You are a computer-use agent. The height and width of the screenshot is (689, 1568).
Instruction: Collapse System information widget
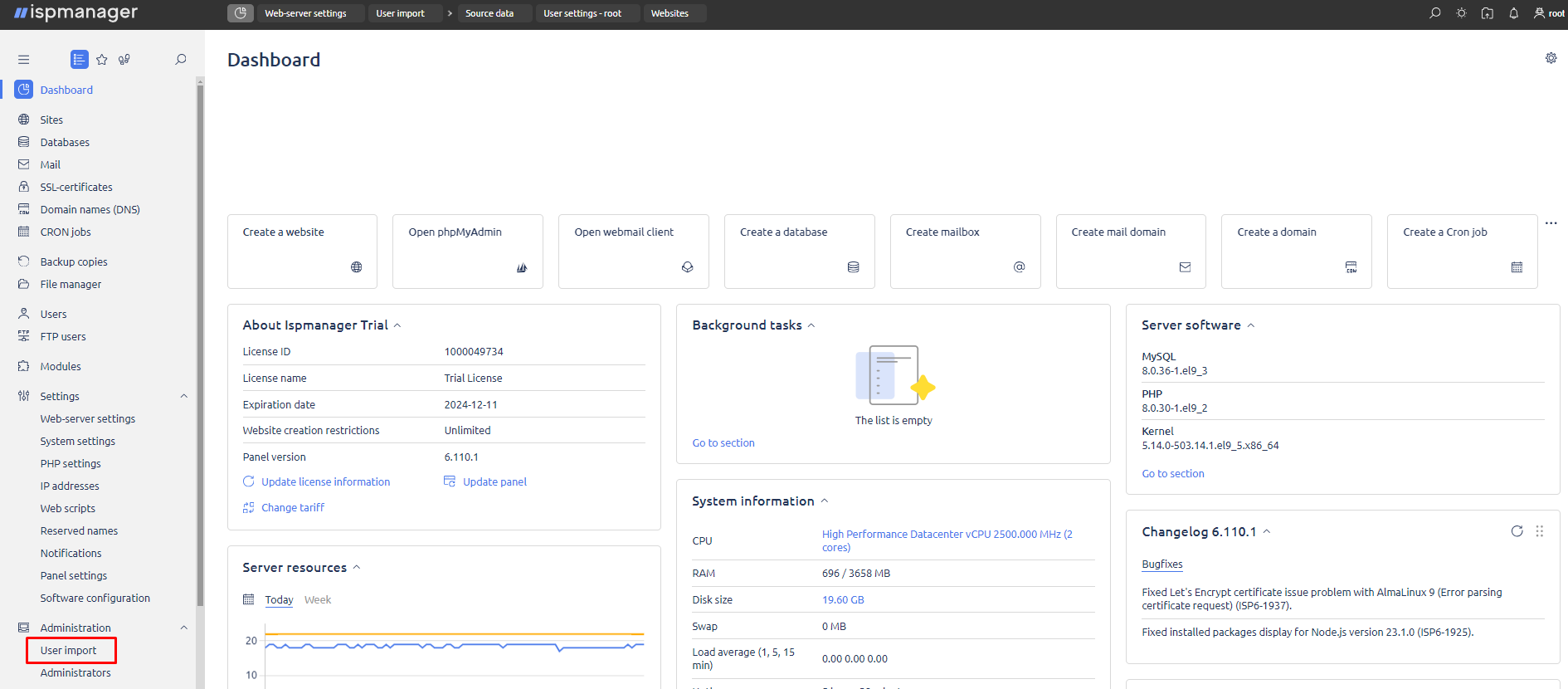pos(825,501)
